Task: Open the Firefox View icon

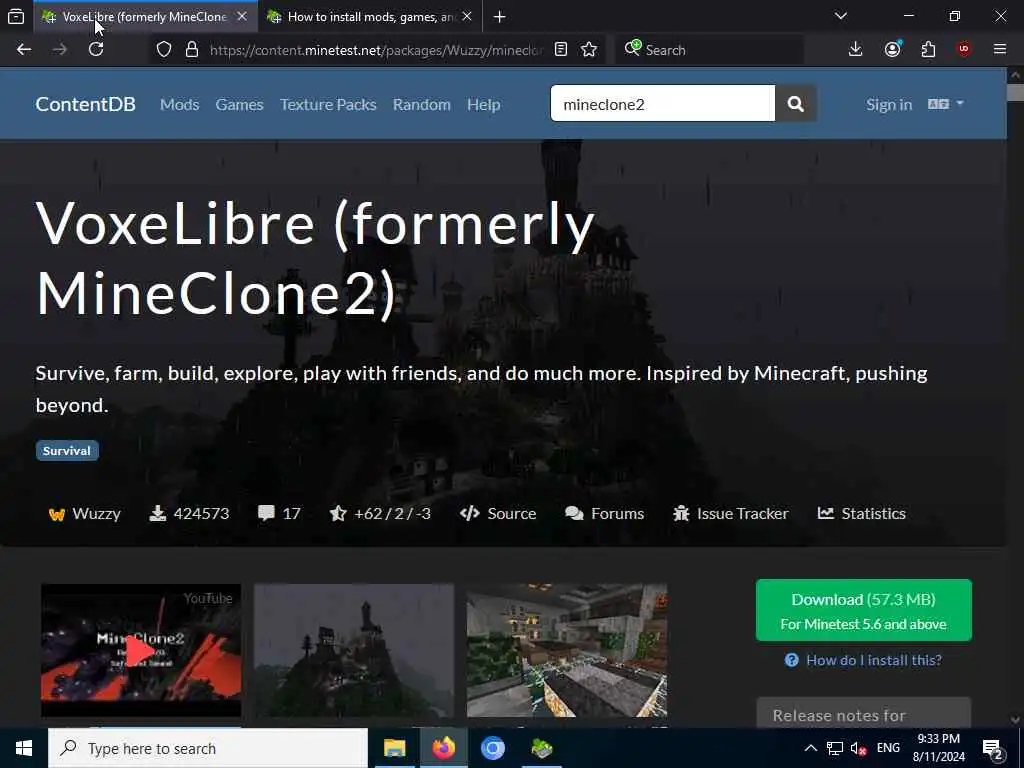Action: point(16,16)
